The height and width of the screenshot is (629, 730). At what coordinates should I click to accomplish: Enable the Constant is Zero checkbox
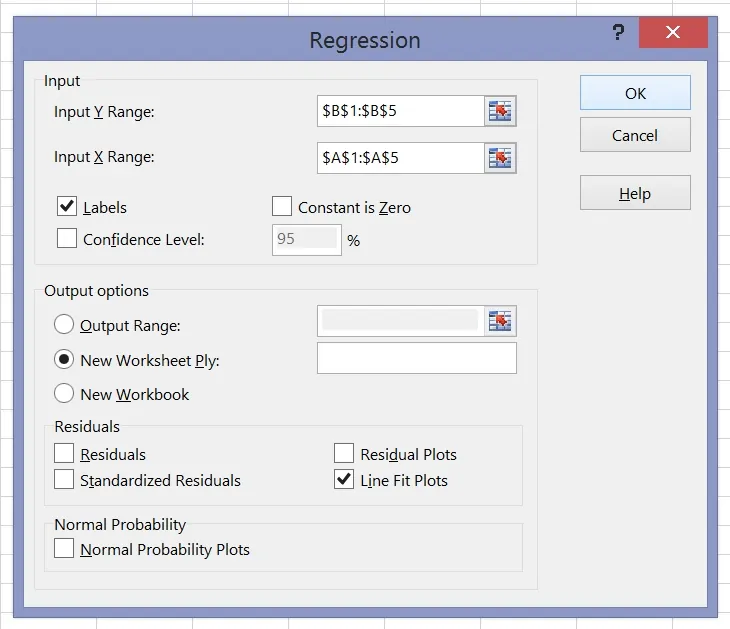pos(282,207)
